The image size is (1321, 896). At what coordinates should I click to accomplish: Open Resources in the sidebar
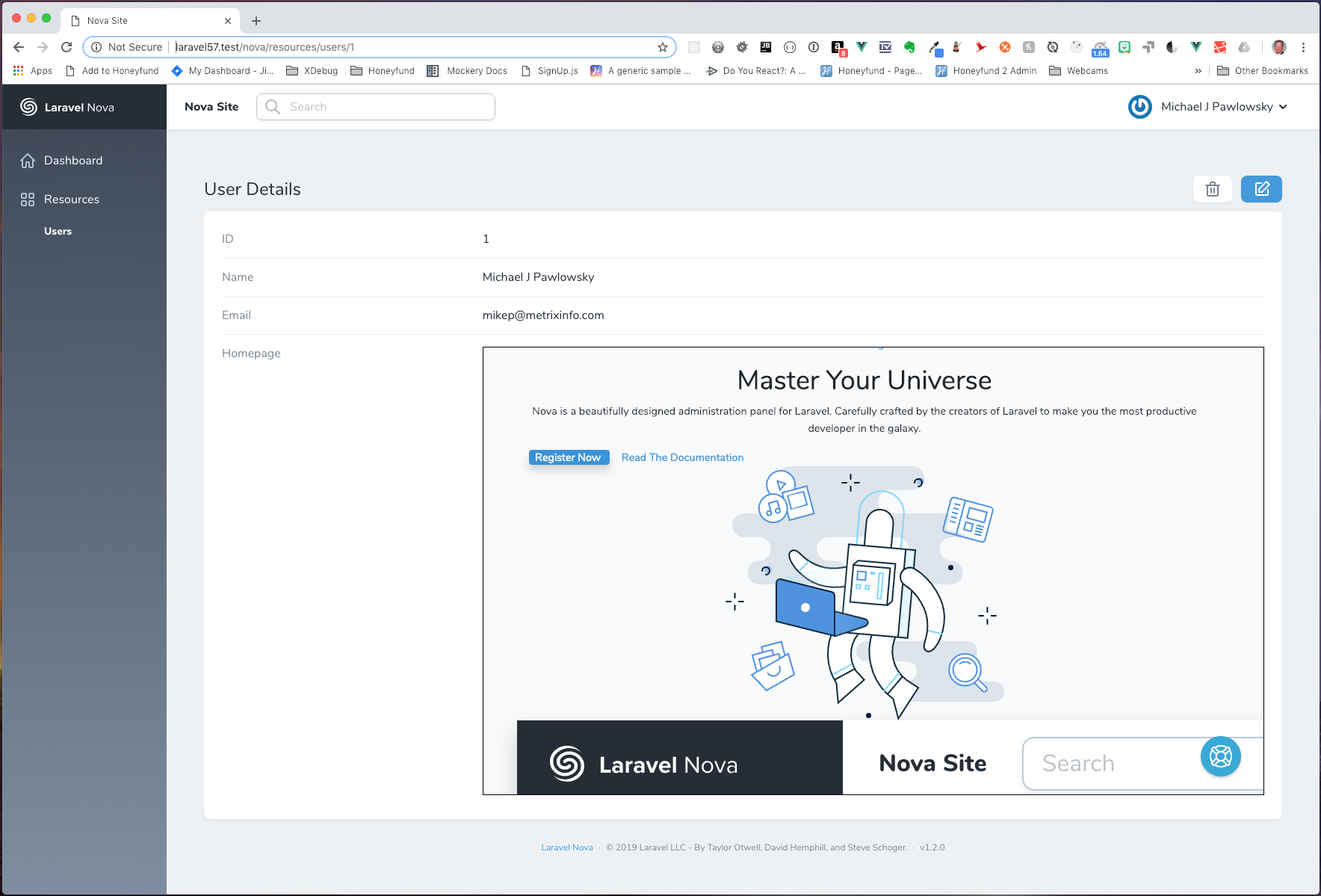click(72, 200)
